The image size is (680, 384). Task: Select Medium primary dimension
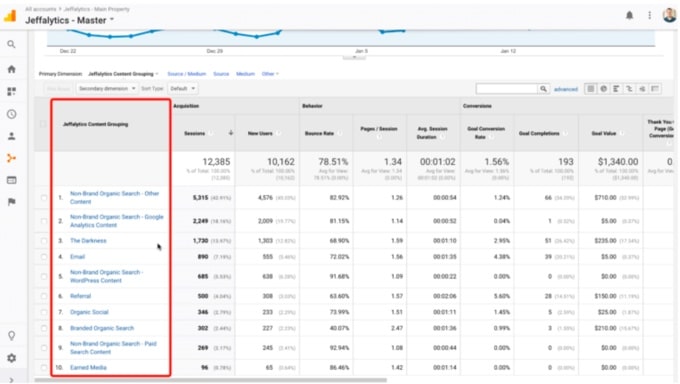(245, 74)
